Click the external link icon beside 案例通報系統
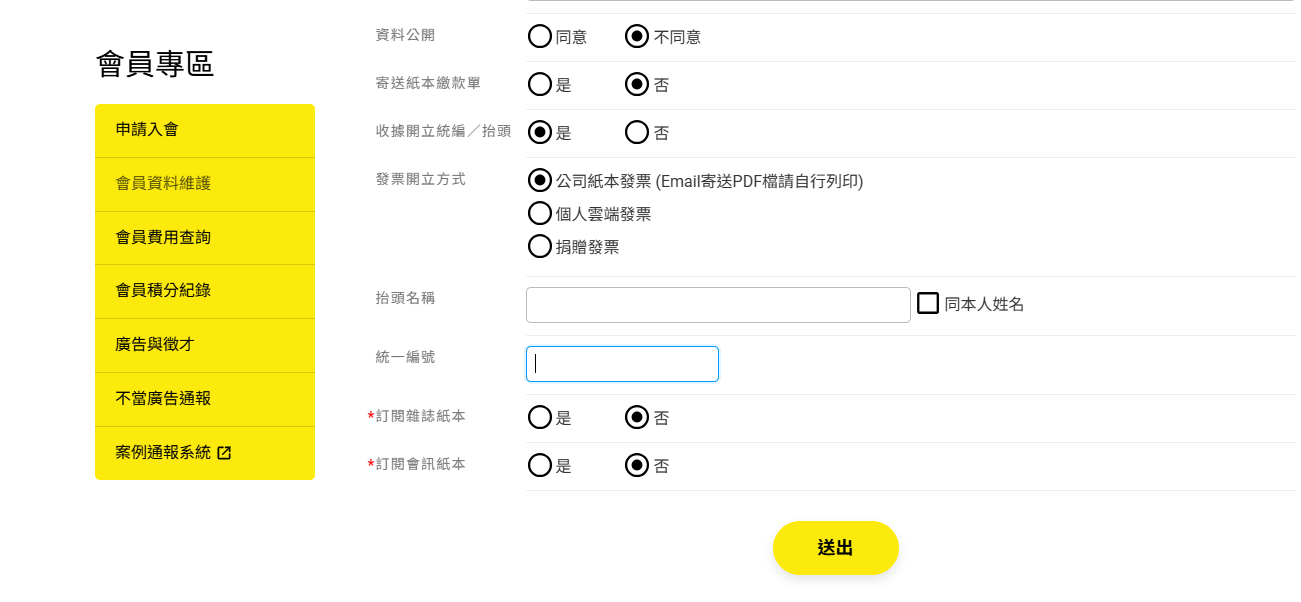The image size is (1301, 602). pos(224,453)
